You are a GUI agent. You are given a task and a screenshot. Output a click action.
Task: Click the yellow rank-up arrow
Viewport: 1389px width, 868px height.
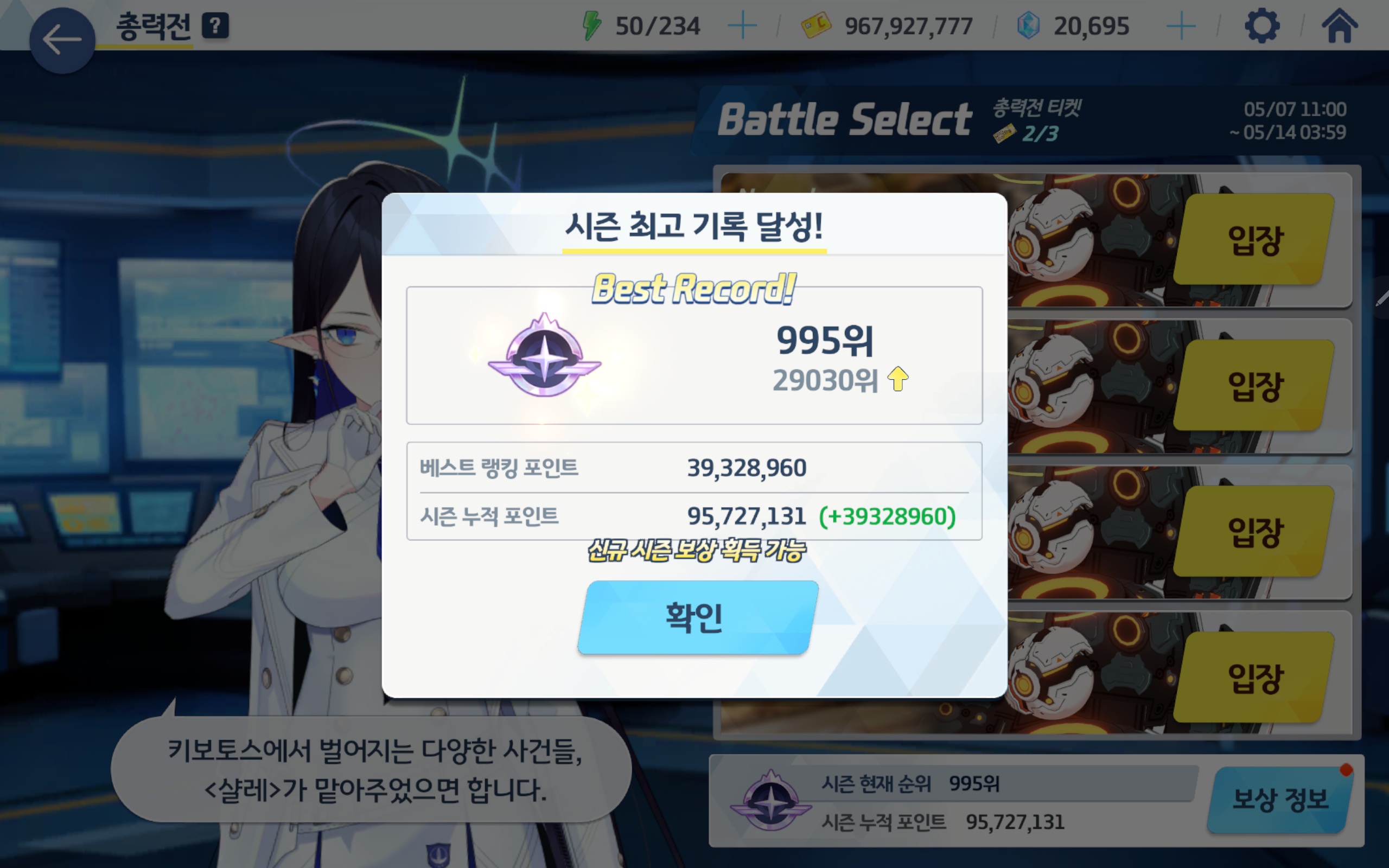pos(897,379)
